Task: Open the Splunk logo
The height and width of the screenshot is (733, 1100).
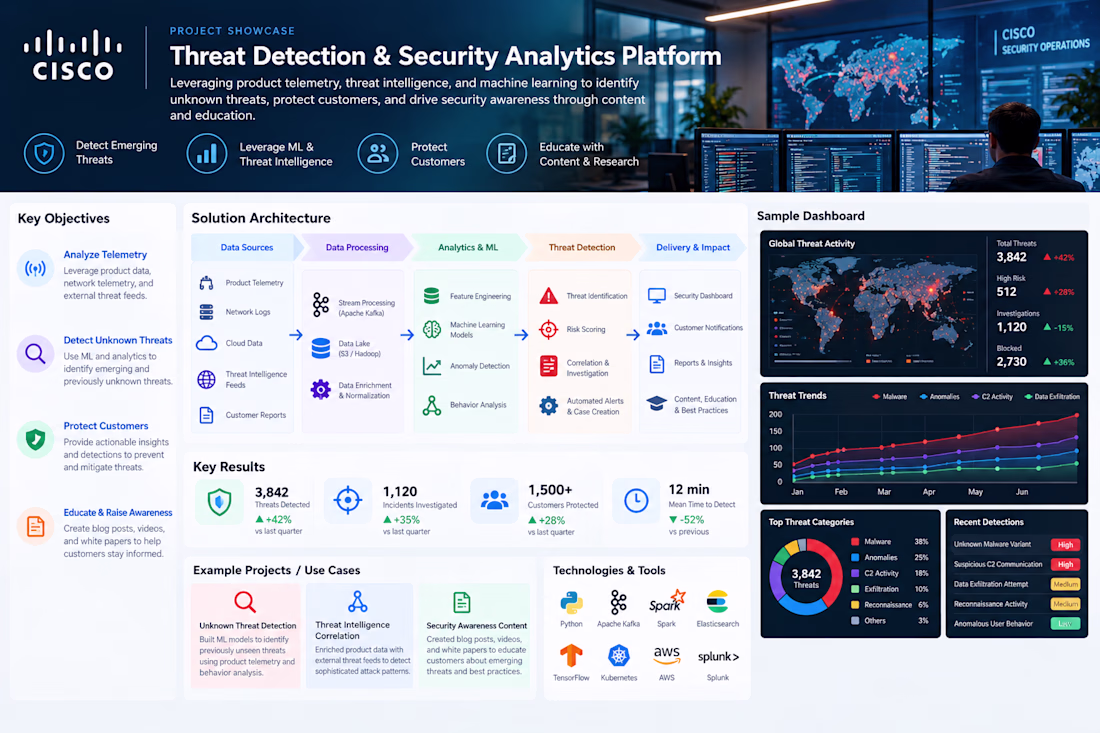Action: [x=718, y=657]
